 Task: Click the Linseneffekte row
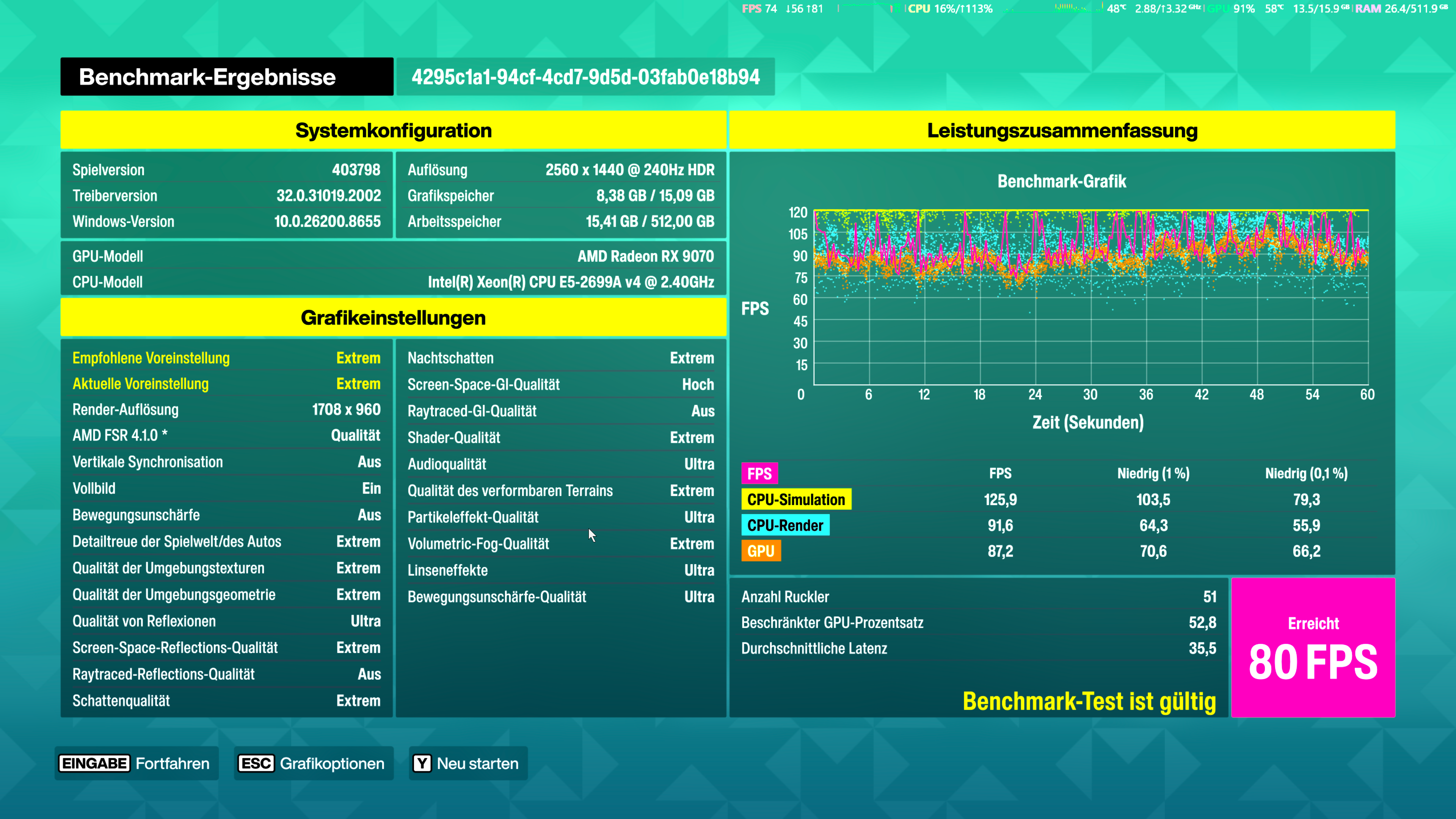tap(561, 570)
